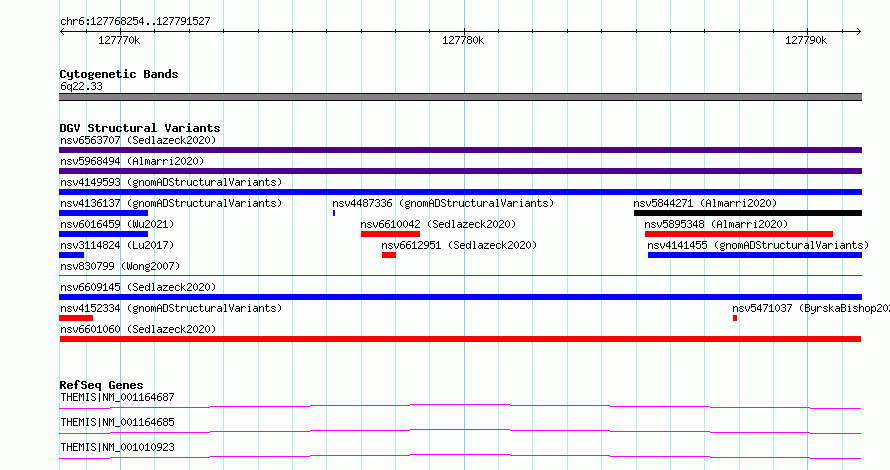Select the tiny red nsv5471037 marker
Image resolution: width=890 pixels, height=470 pixels.
click(x=735, y=318)
